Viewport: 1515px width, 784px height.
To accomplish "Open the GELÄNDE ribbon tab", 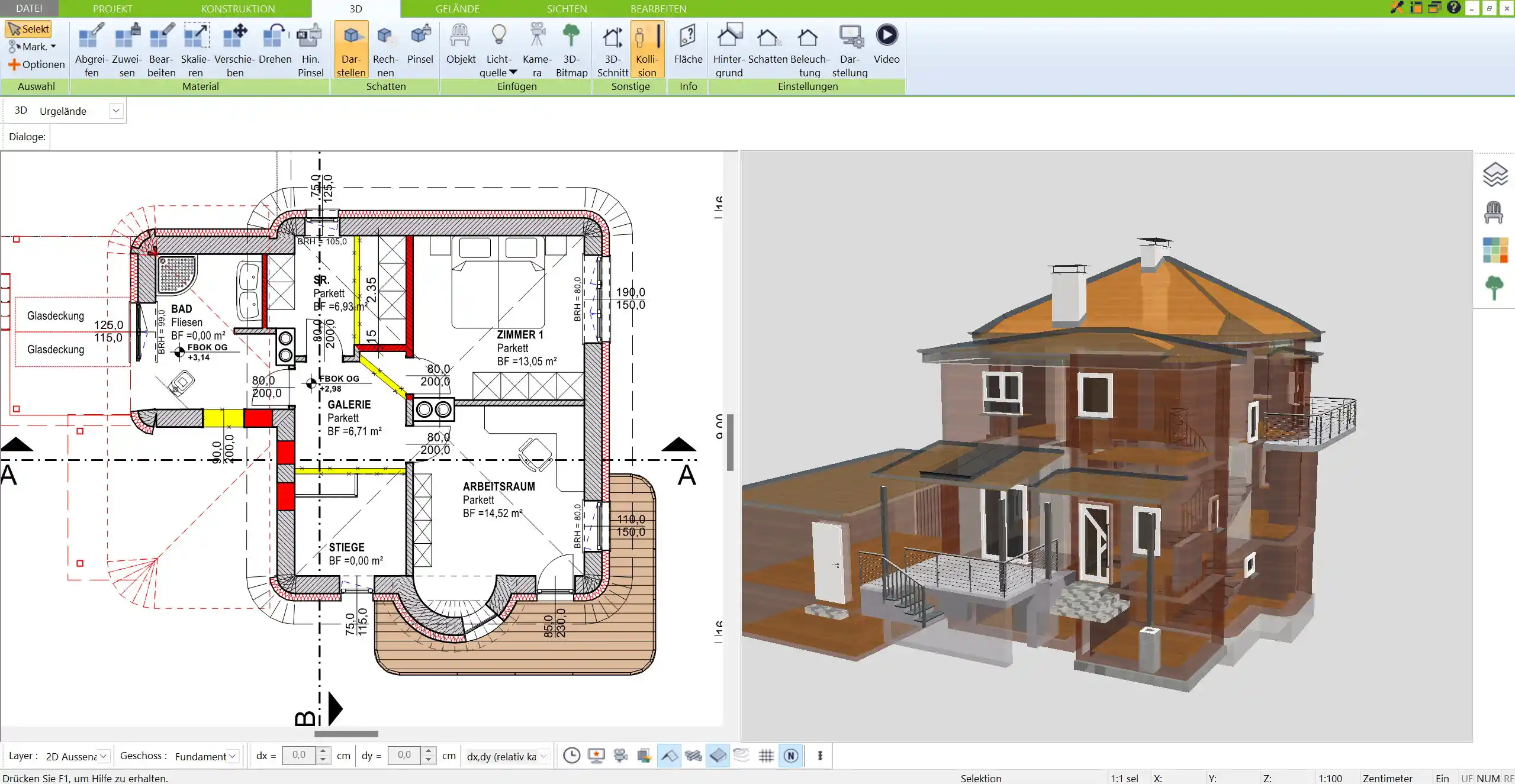I will coord(458,8).
